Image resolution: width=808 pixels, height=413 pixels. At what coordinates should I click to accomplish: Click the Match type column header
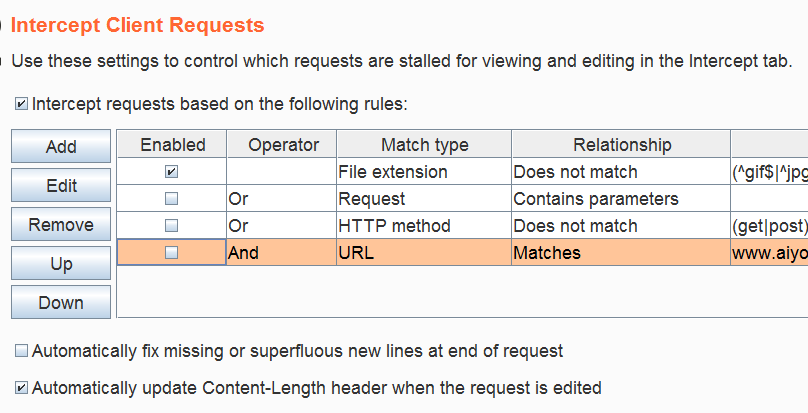pos(424,145)
